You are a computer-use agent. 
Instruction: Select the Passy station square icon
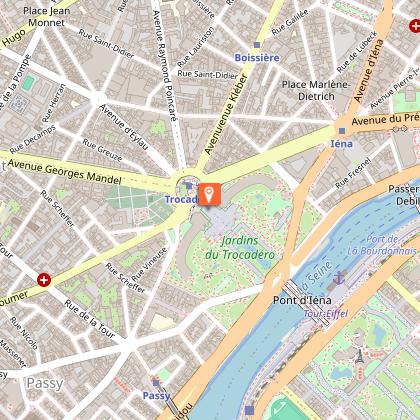156,382
